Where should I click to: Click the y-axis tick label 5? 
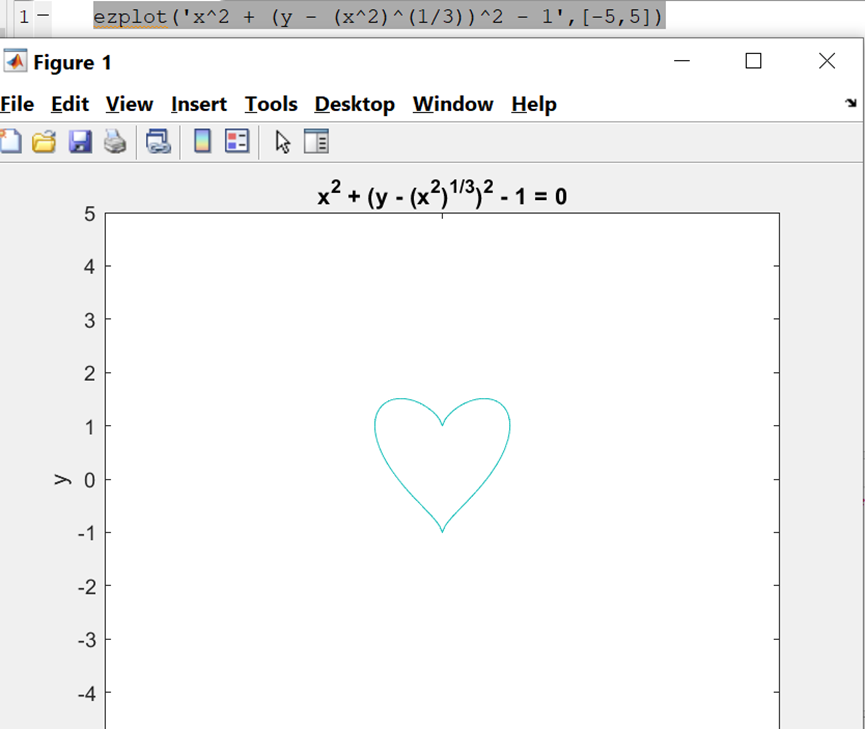point(89,214)
